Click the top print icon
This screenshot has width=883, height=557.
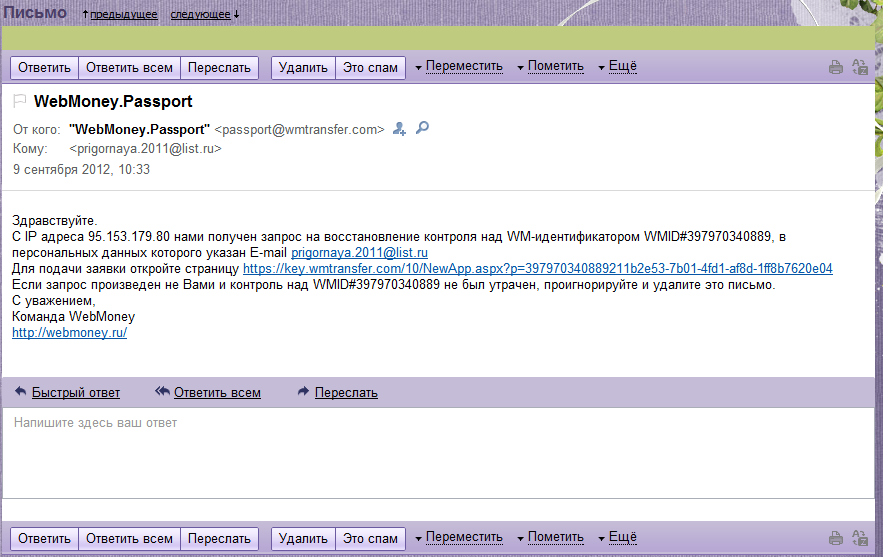[836, 68]
